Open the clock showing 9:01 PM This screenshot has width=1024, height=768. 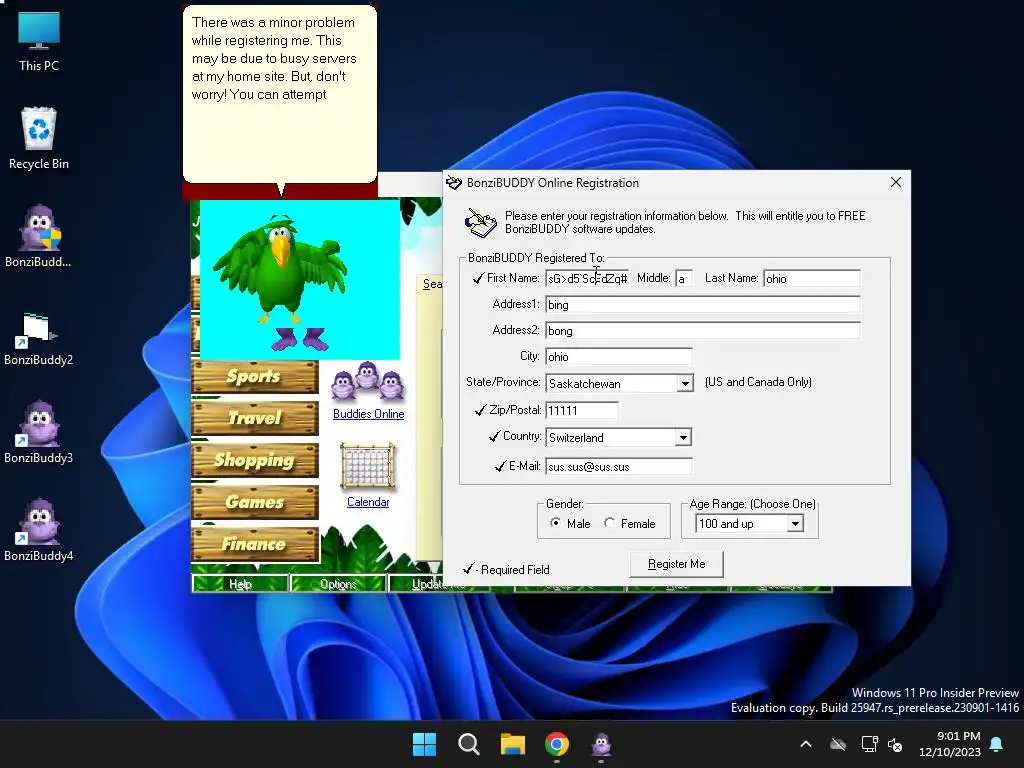950,744
